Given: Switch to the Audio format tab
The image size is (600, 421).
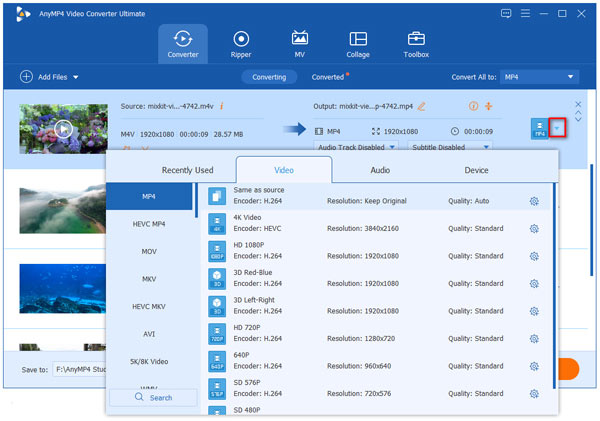Looking at the screenshot, I should click(x=380, y=170).
